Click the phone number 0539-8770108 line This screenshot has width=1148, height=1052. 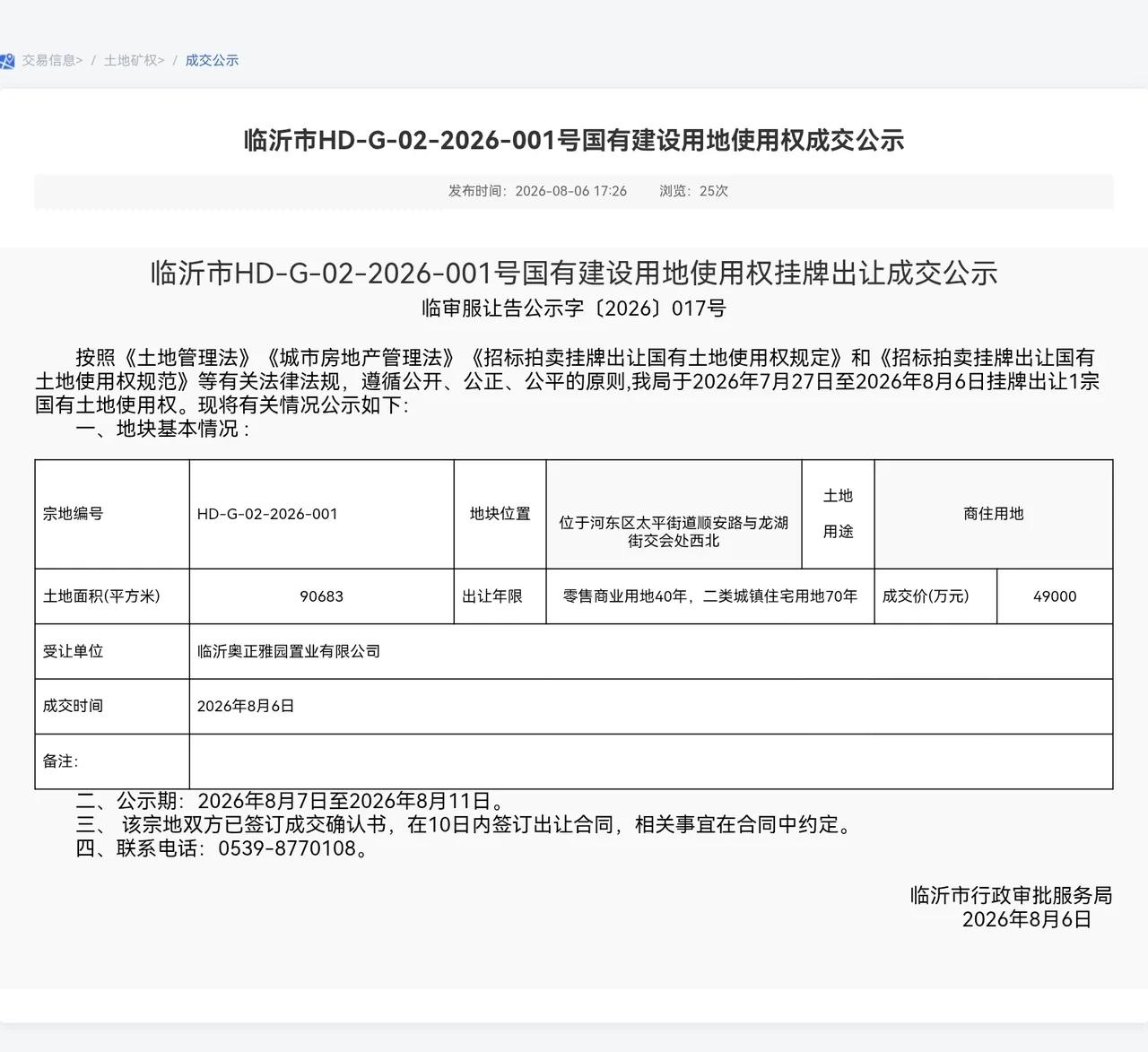(222, 848)
